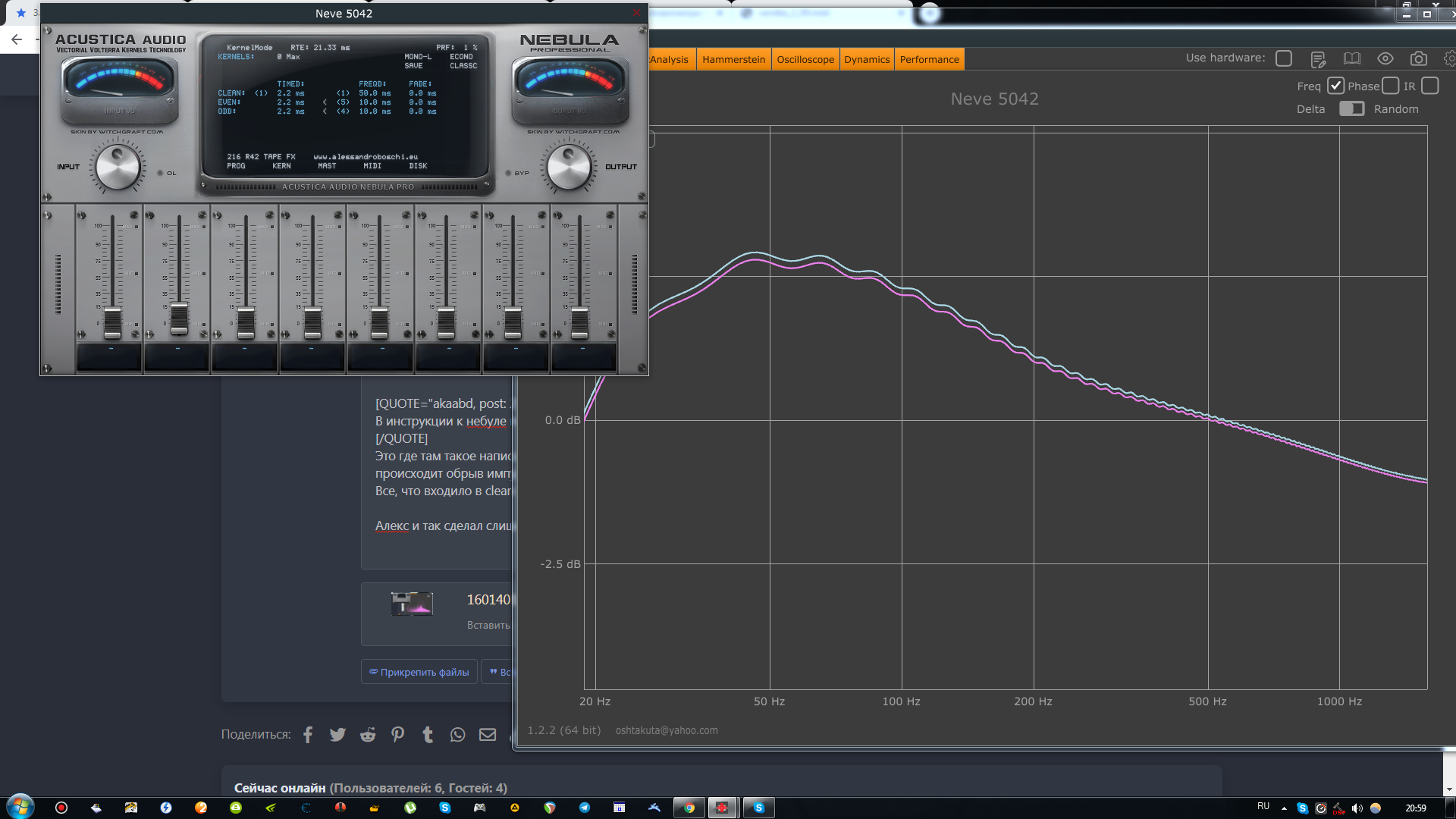
Task: Open the MIDI page in Nebula display
Action: coord(372,166)
